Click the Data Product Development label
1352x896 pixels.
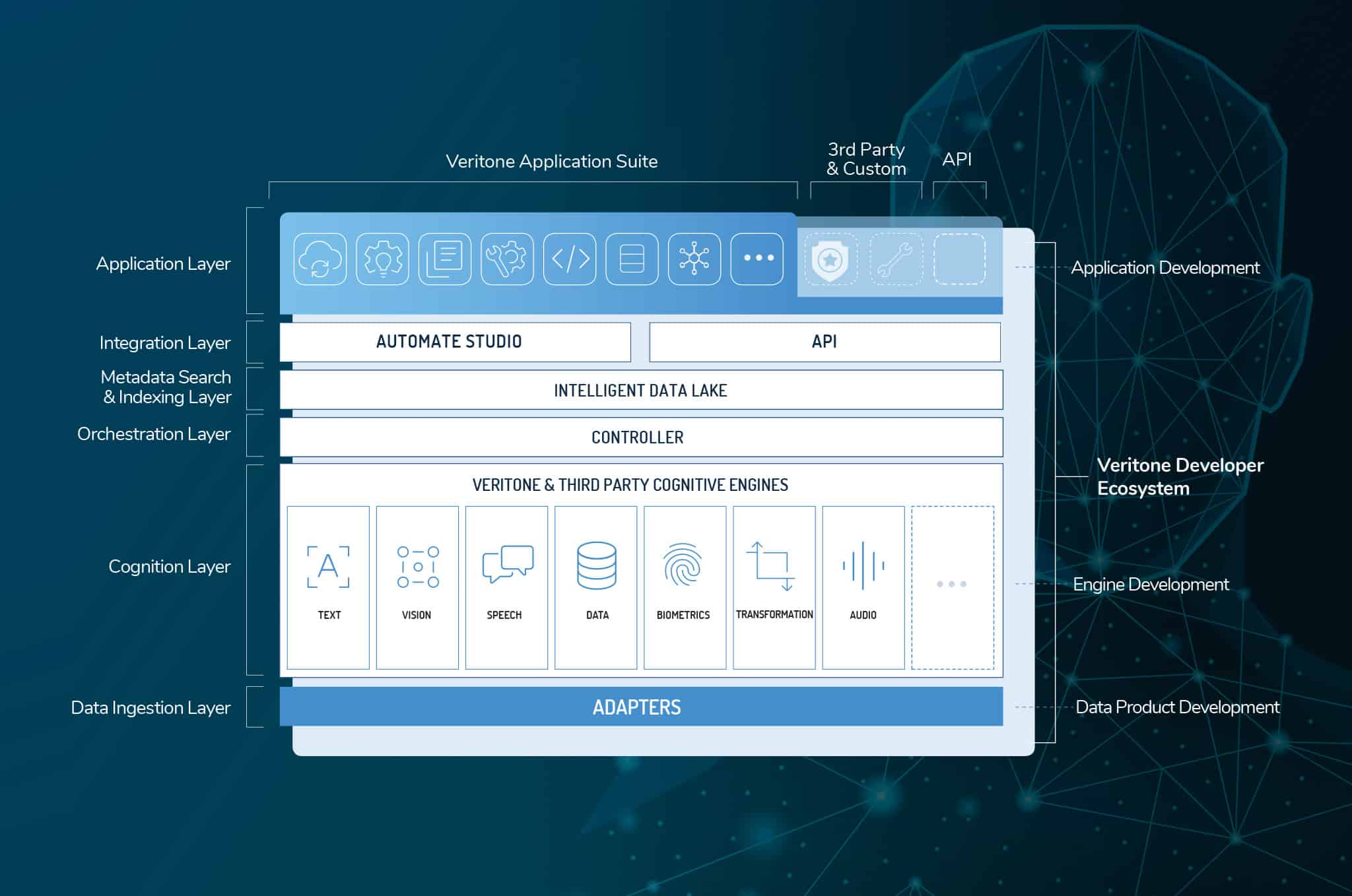click(1178, 707)
